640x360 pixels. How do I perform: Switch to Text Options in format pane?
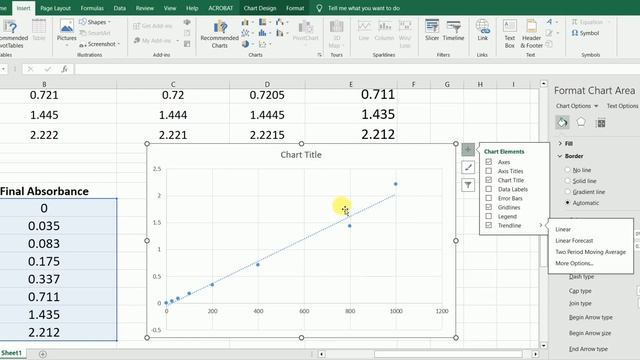click(622, 106)
